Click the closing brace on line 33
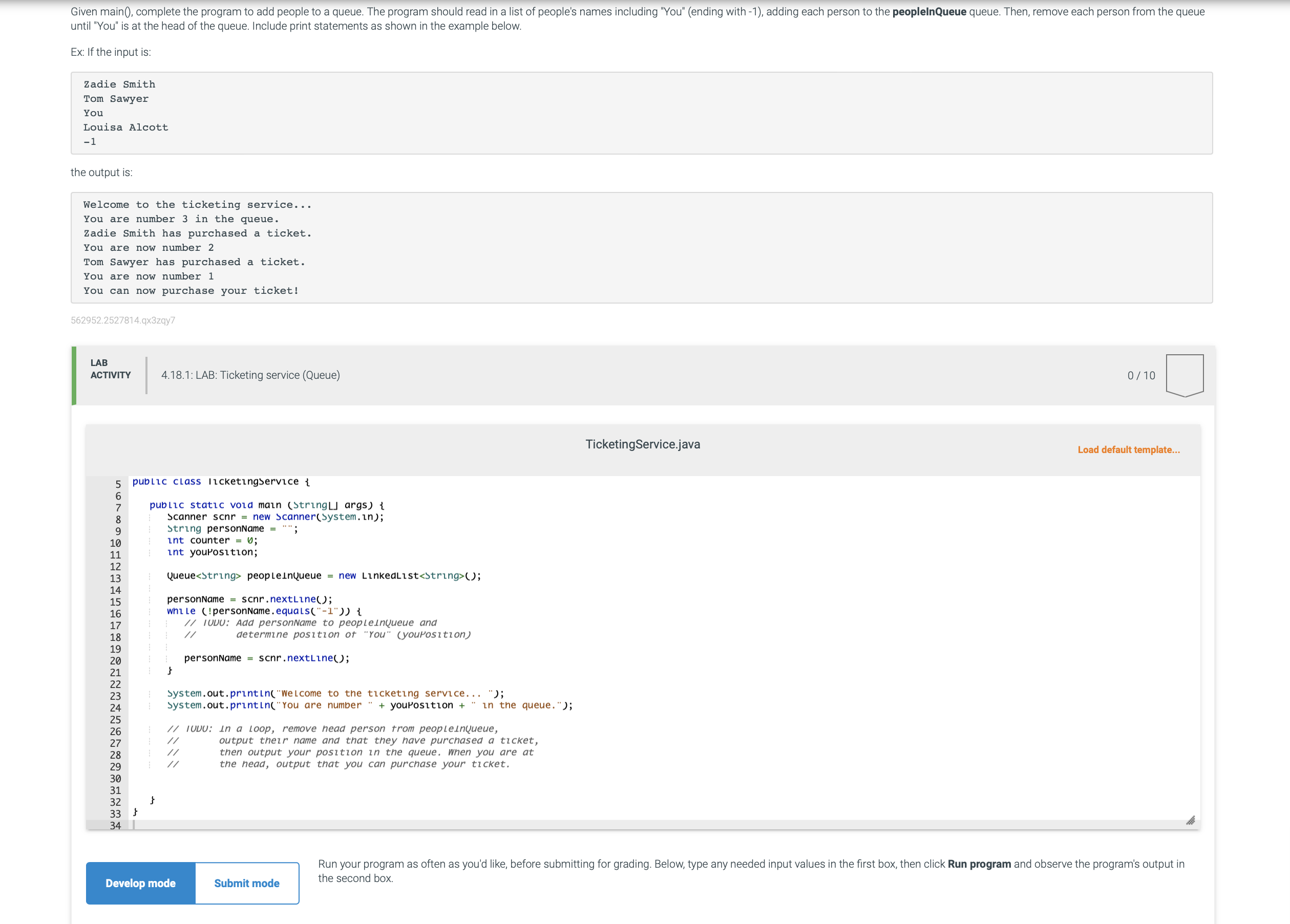Screen dimensions: 1290x924 pyautogui.click(x=135, y=812)
